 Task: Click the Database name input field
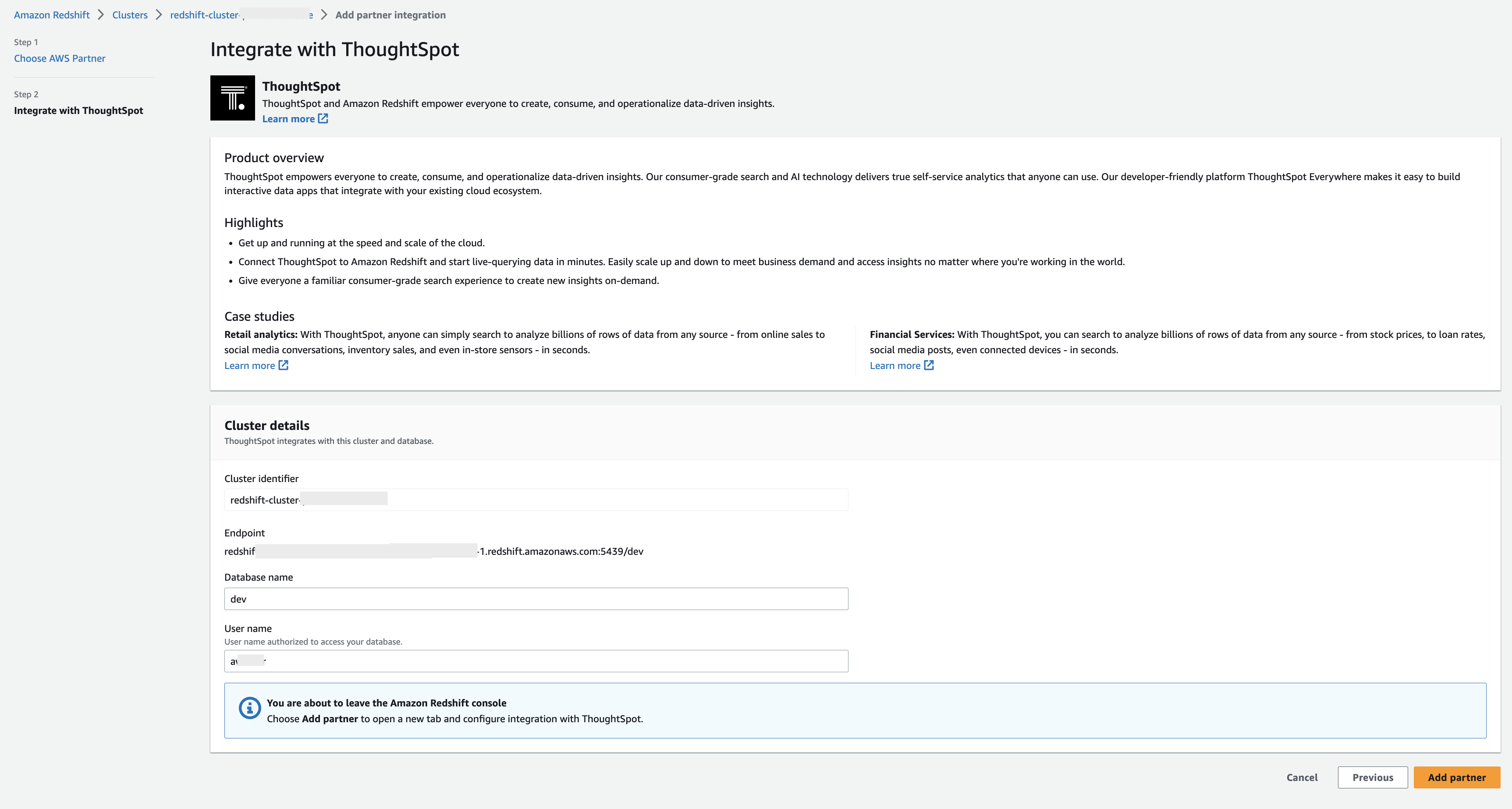pyautogui.click(x=536, y=599)
